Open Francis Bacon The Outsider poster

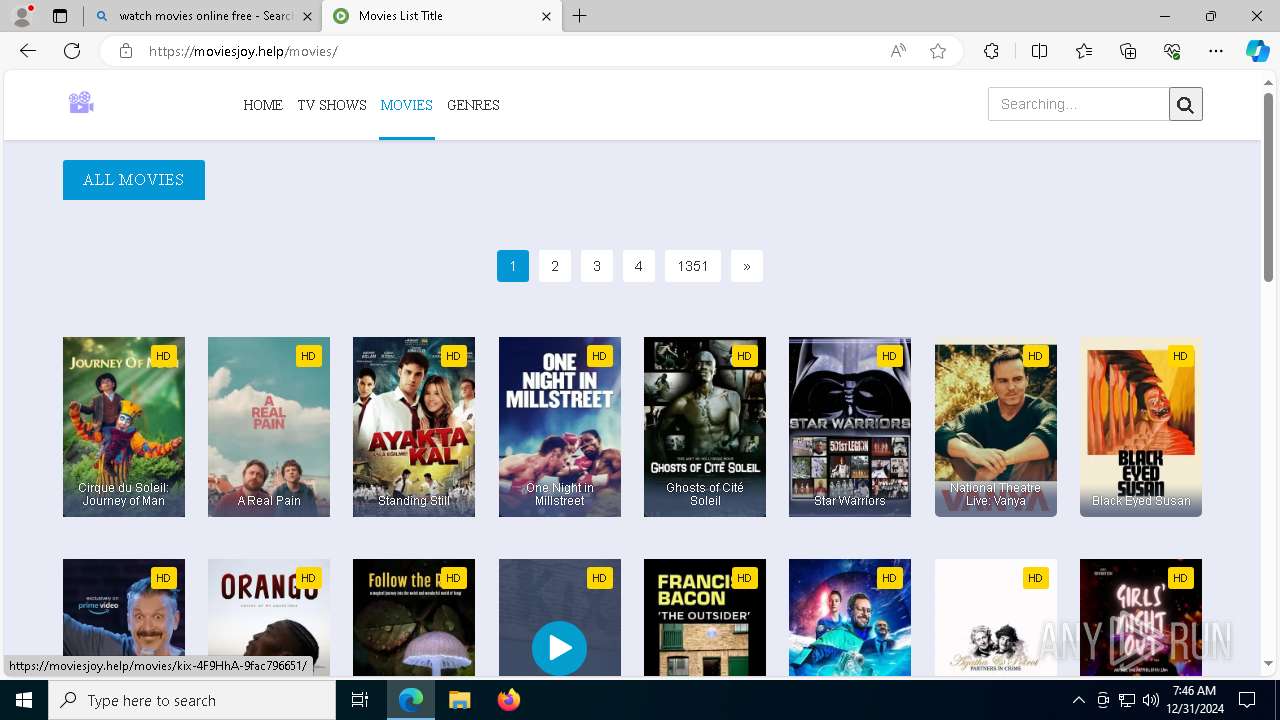pyautogui.click(x=705, y=617)
